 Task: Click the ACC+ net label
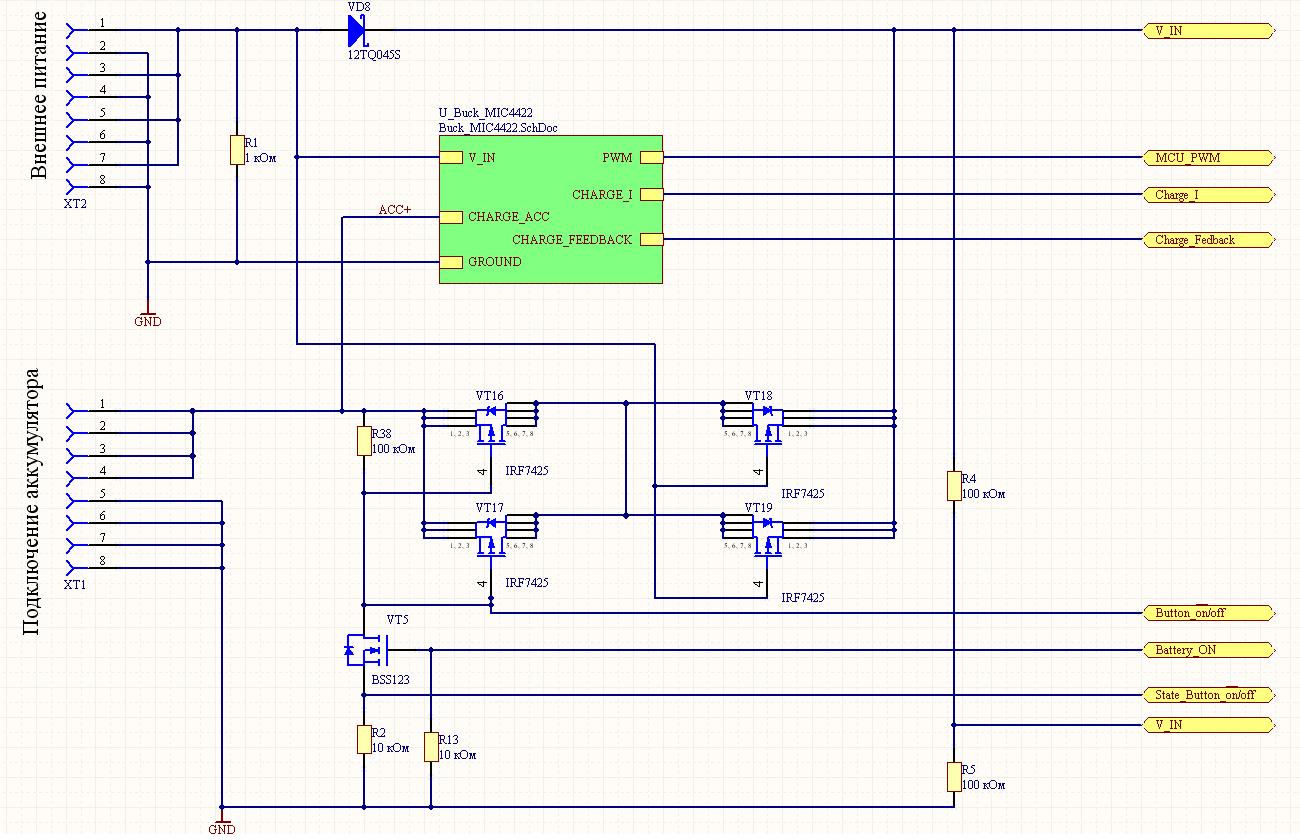pyautogui.click(x=395, y=210)
